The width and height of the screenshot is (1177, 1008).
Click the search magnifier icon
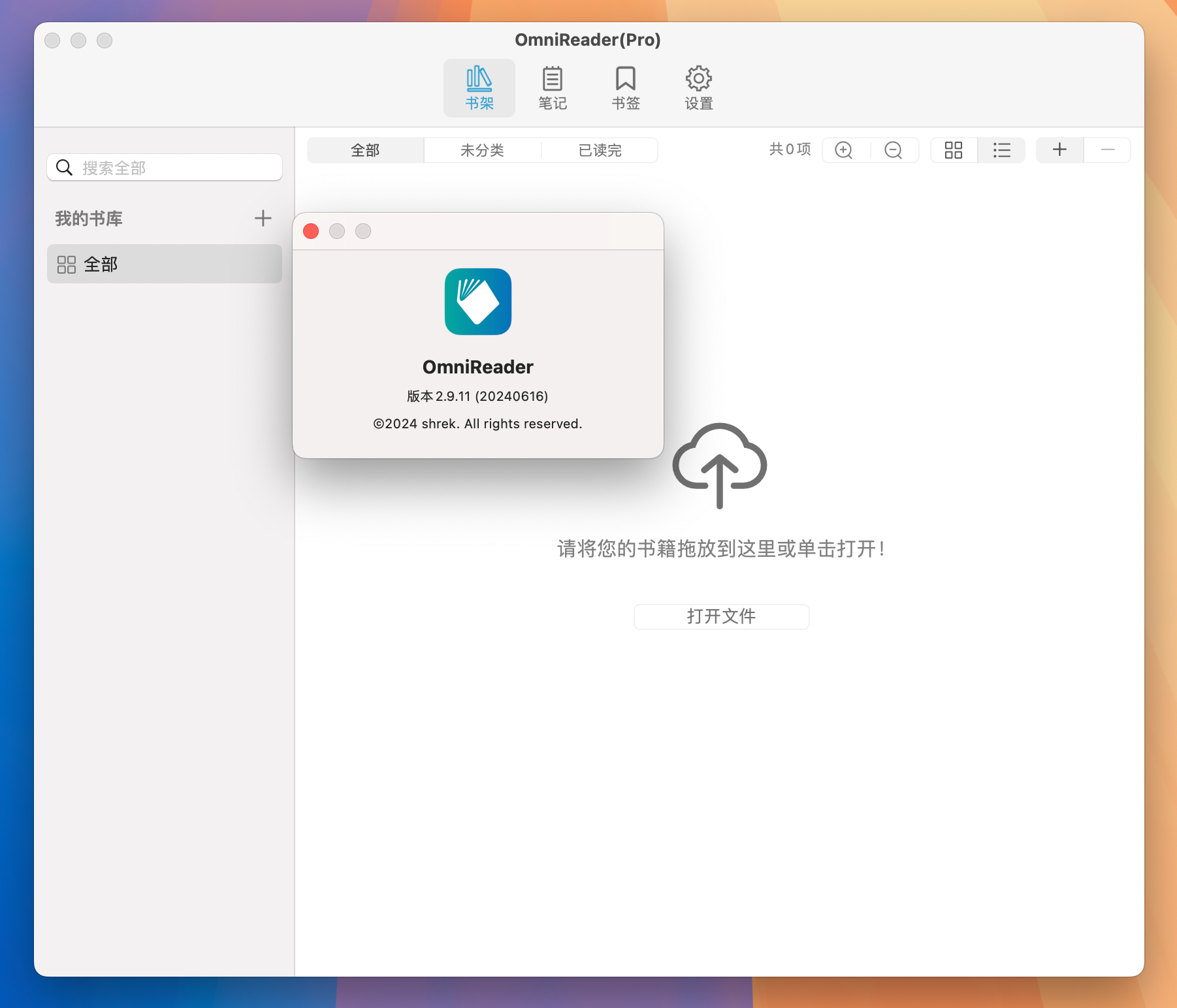point(64,168)
